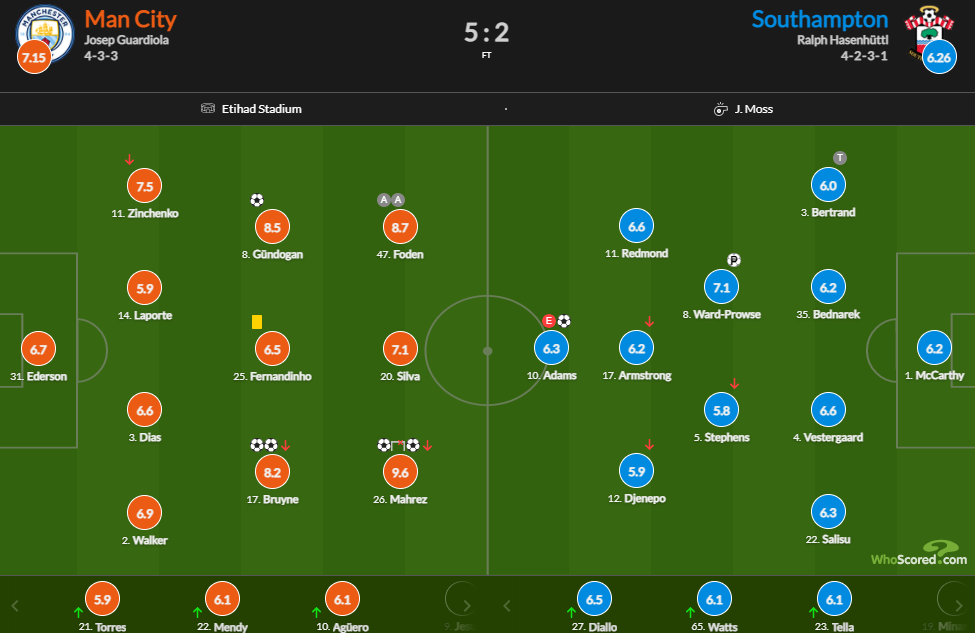Open goalkeeper Ederson's rating marker
This screenshot has width=975, height=633.
[x=39, y=349]
